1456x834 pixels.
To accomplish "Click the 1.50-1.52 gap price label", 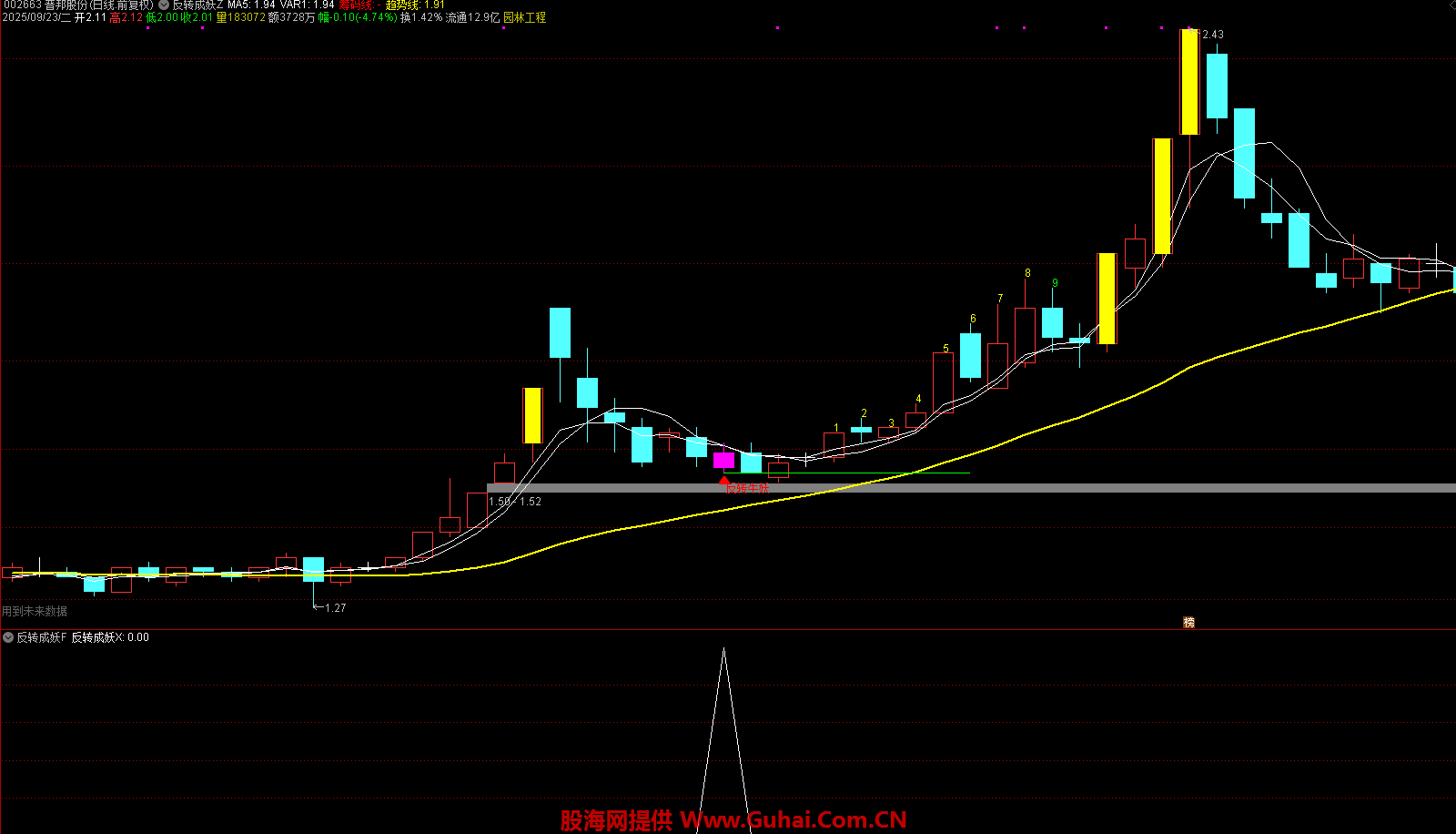I will click(515, 502).
